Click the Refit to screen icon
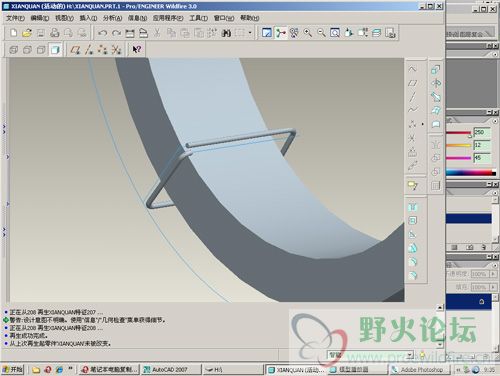500x376 pixels. point(335,33)
